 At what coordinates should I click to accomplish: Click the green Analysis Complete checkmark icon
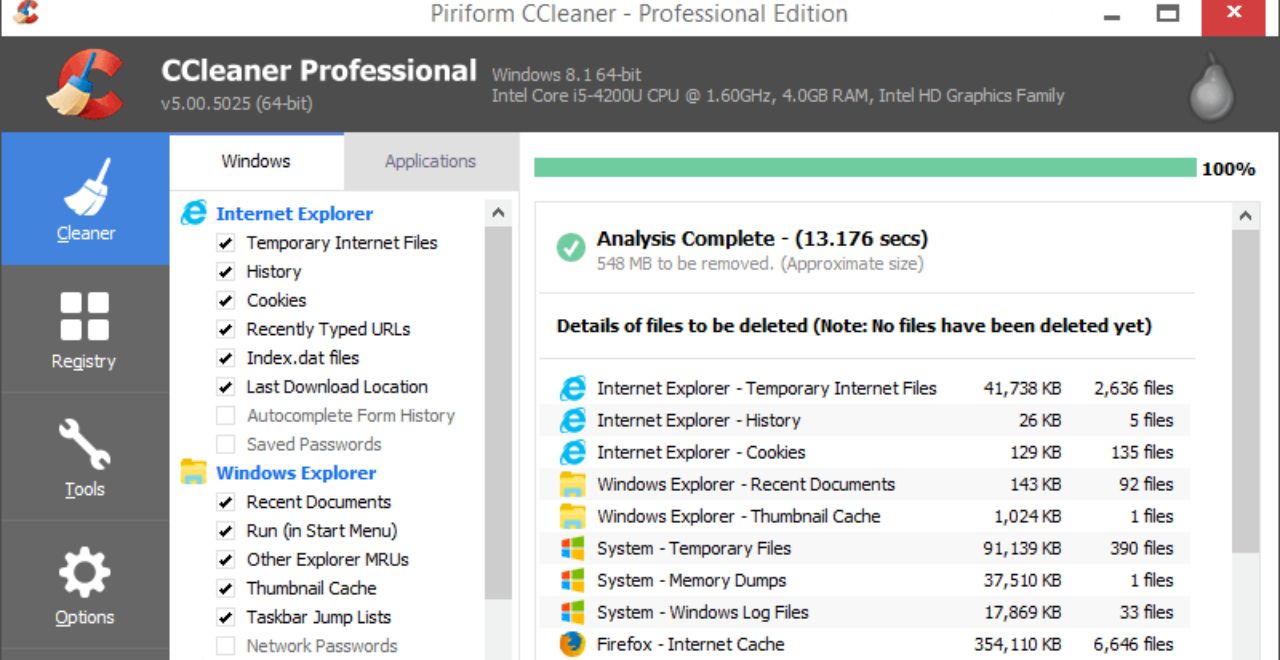point(571,247)
